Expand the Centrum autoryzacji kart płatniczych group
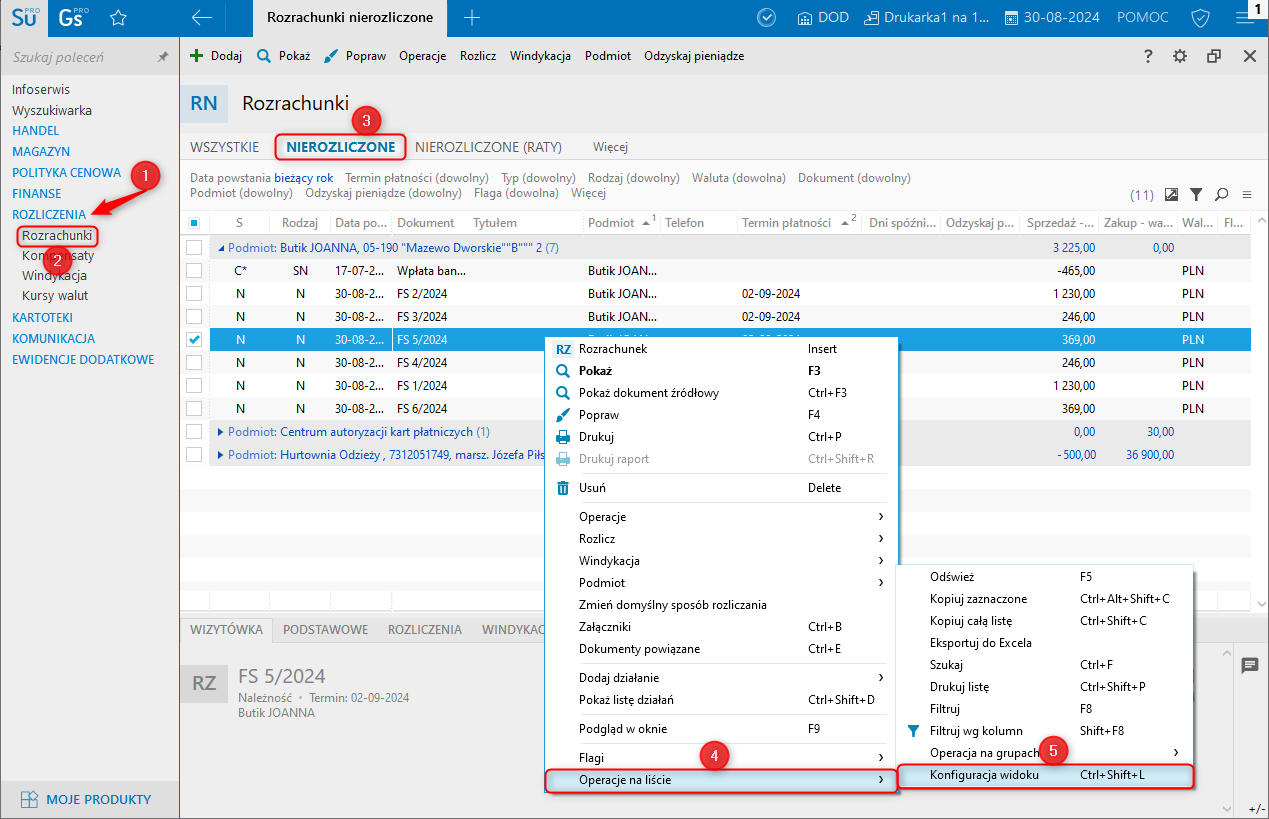Screen dimensions: 1269x819 pyautogui.click(x=221, y=432)
